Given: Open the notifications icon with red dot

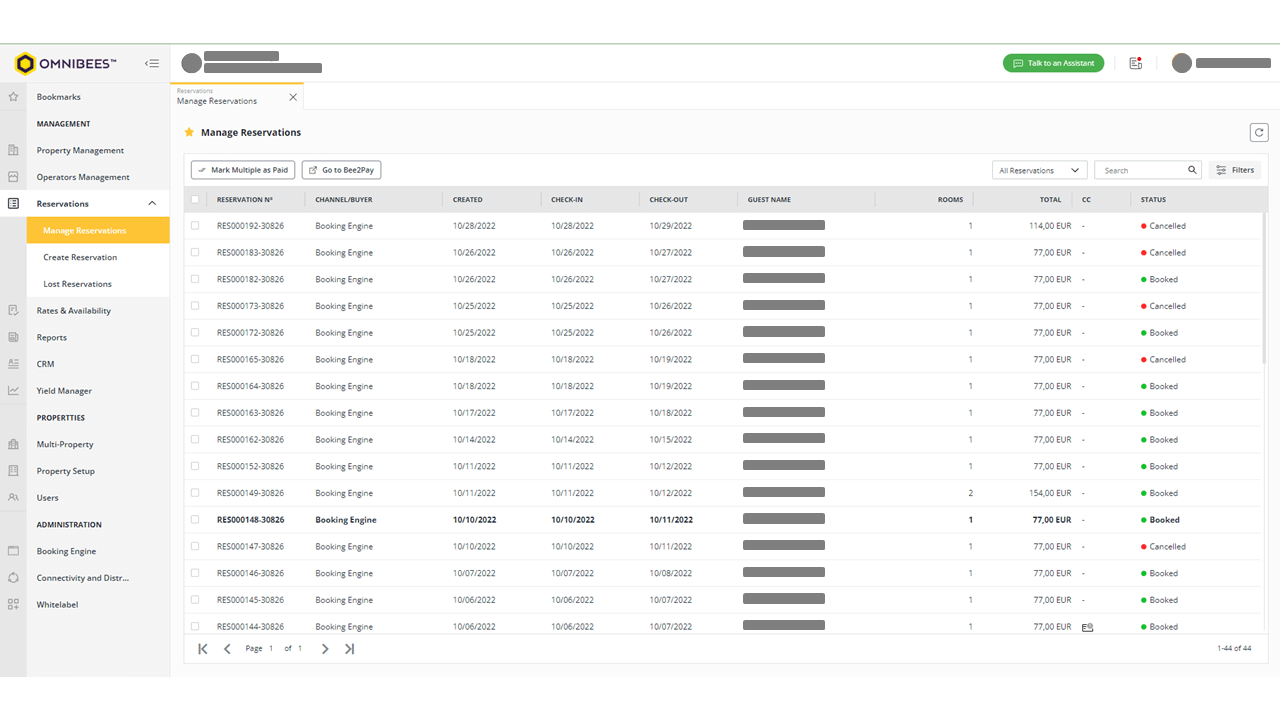Looking at the screenshot, I should (1136, 63).
